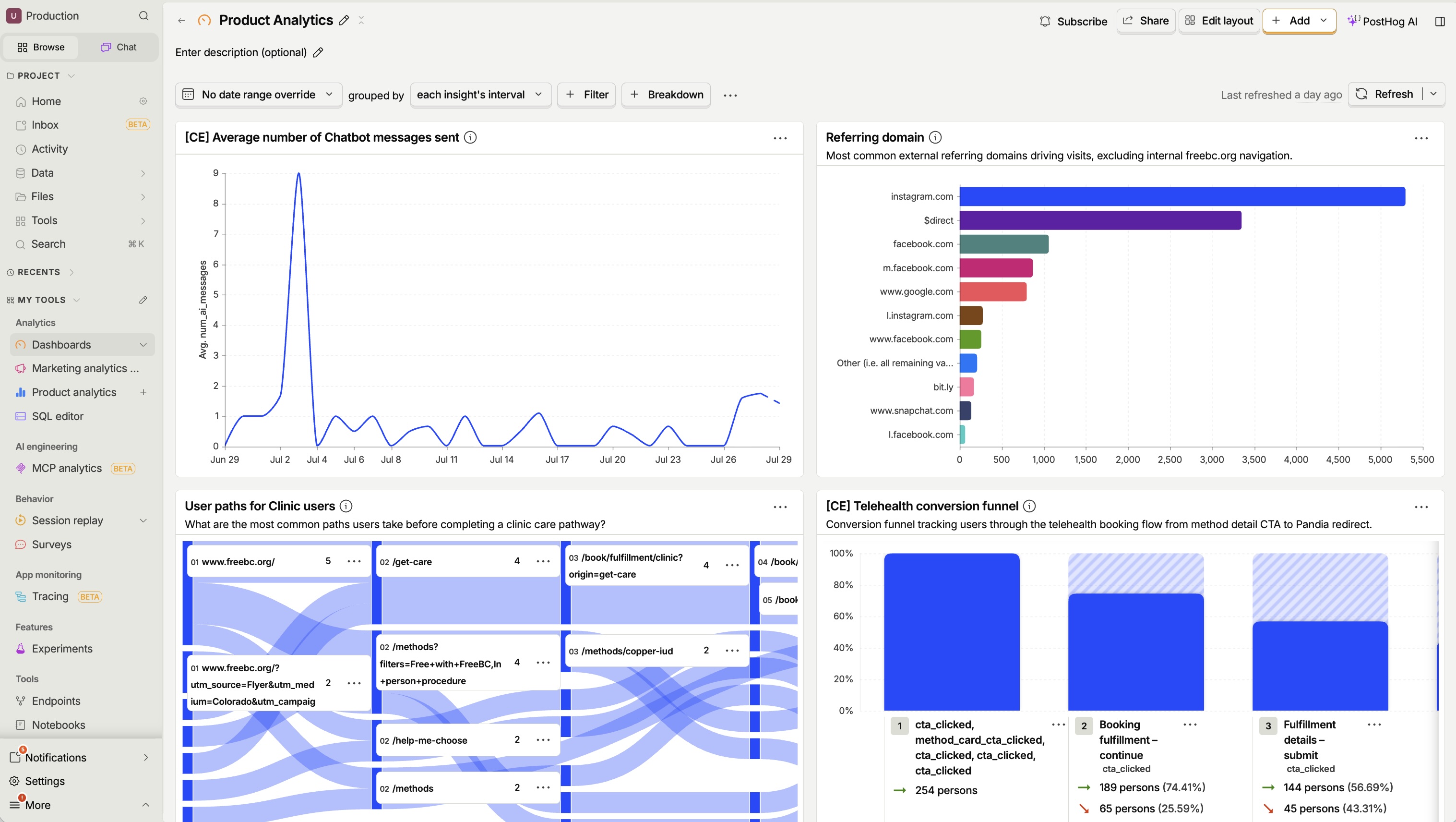
Task: Expand the Add button dropdown menu
Action: 1323,20
